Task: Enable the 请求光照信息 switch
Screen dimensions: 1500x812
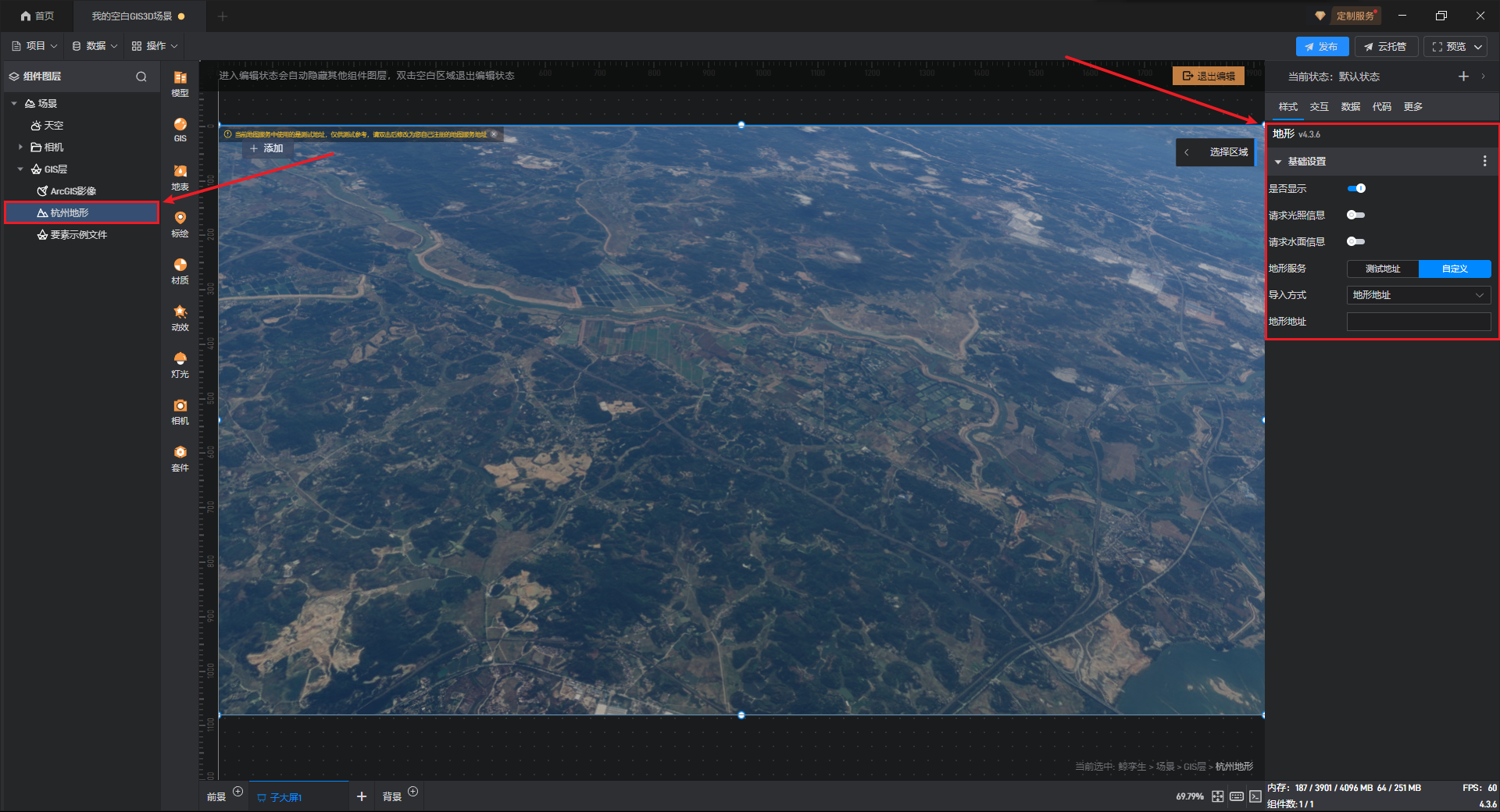Action: click(x=1356, y=215)
